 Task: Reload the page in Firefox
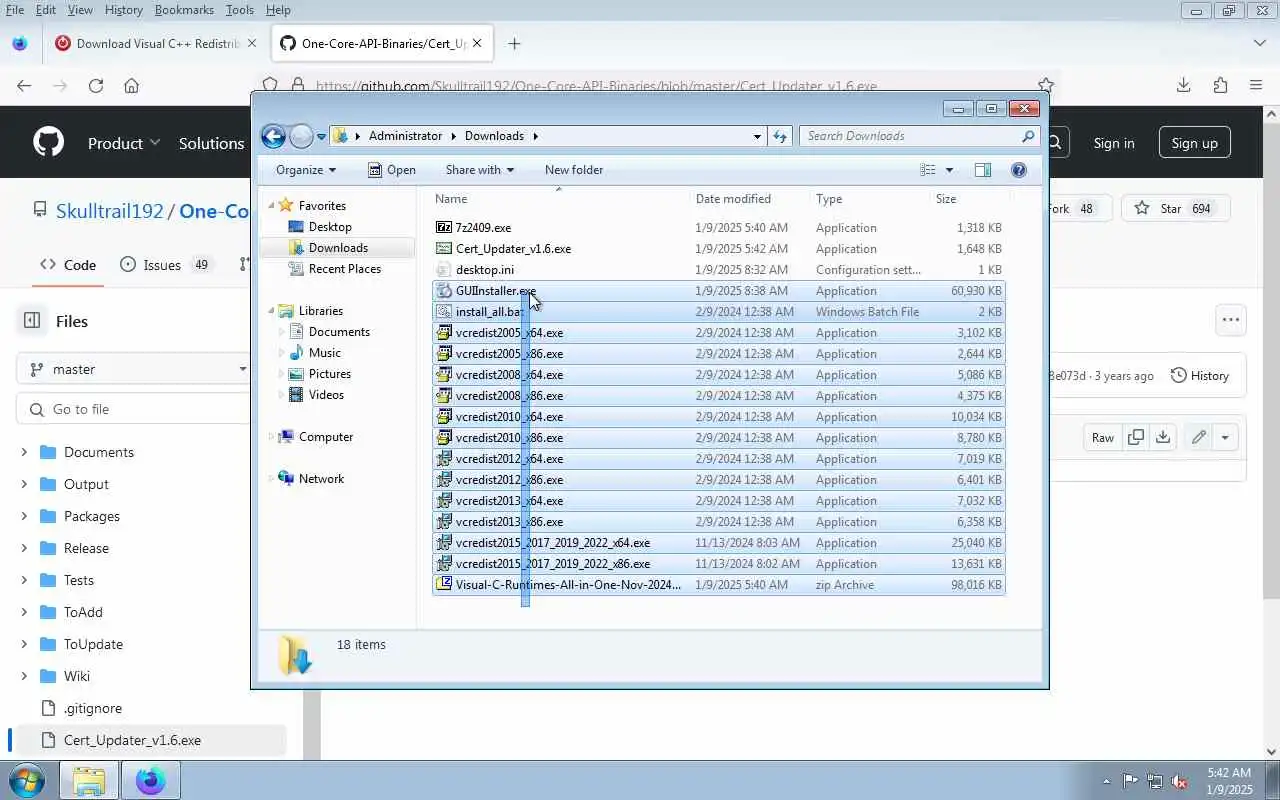pos(96,85)
